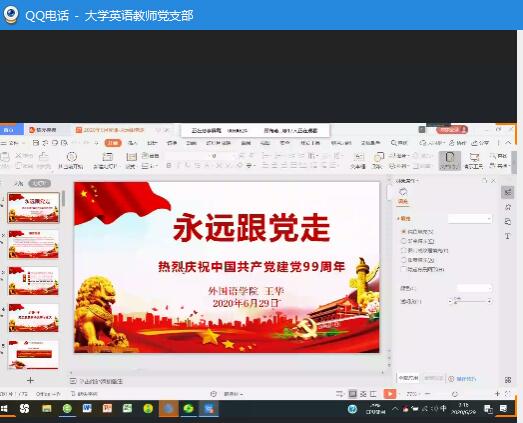The height and width of the screenshot is (423, 523).
Task: Select normal view icon in status bar
Action: (x=353, y=394)
